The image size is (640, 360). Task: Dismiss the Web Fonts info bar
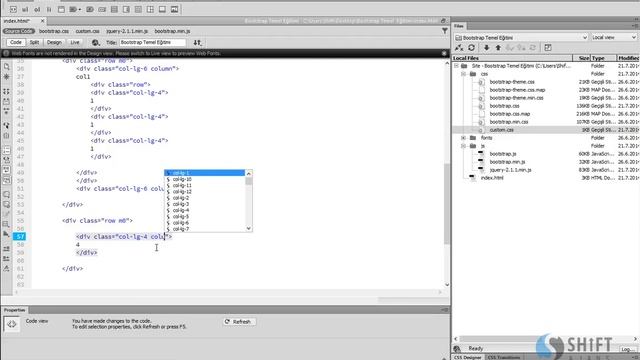coord(444,53)
